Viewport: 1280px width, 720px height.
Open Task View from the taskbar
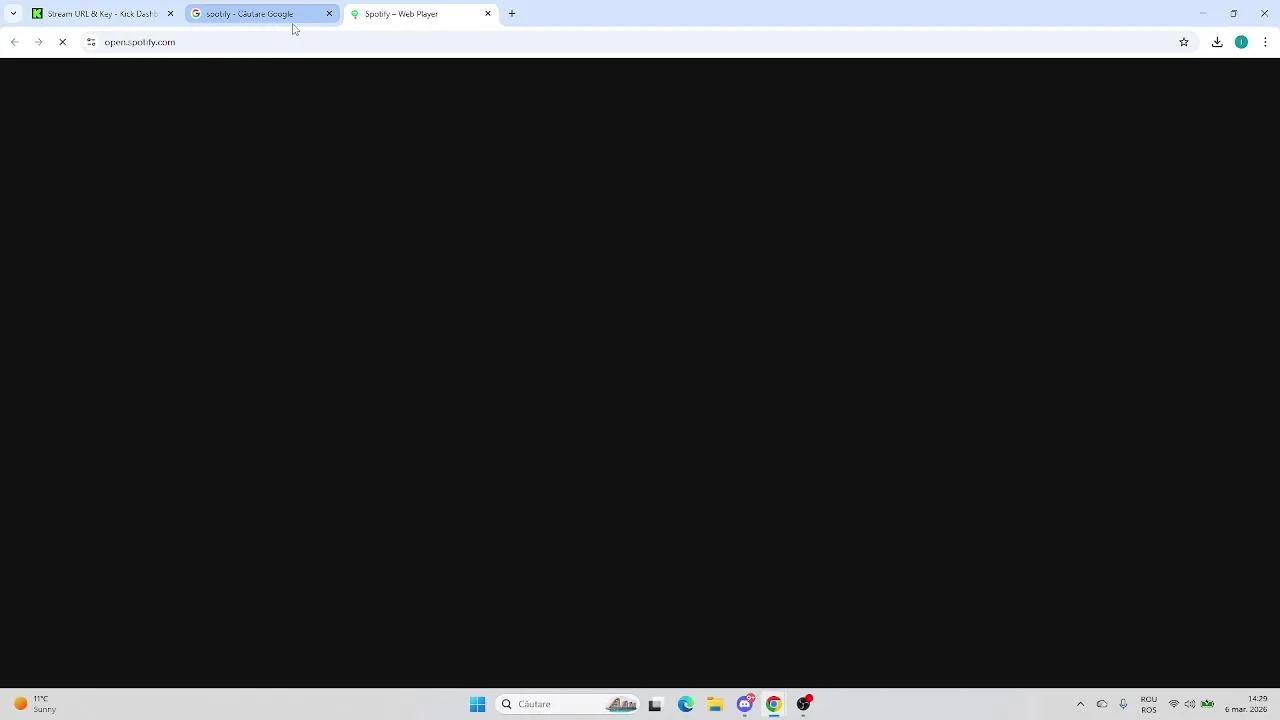[655, 704]
